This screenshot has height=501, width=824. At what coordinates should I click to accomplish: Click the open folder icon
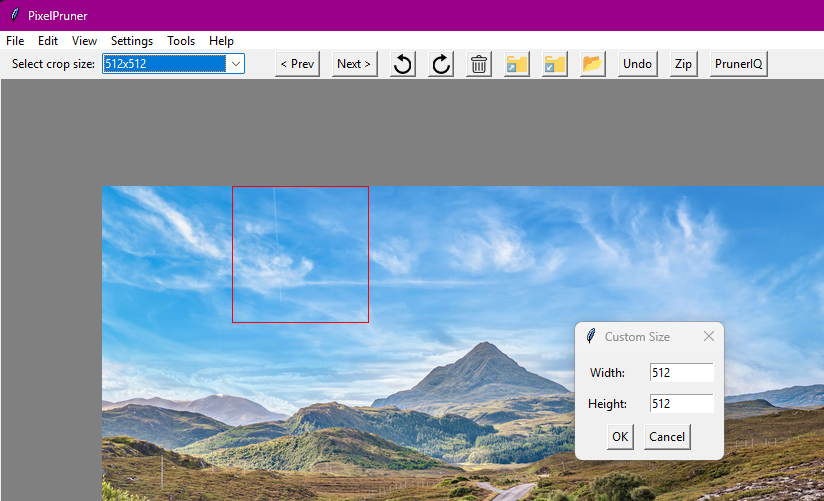pyautogui.click(x=593, y=64)
